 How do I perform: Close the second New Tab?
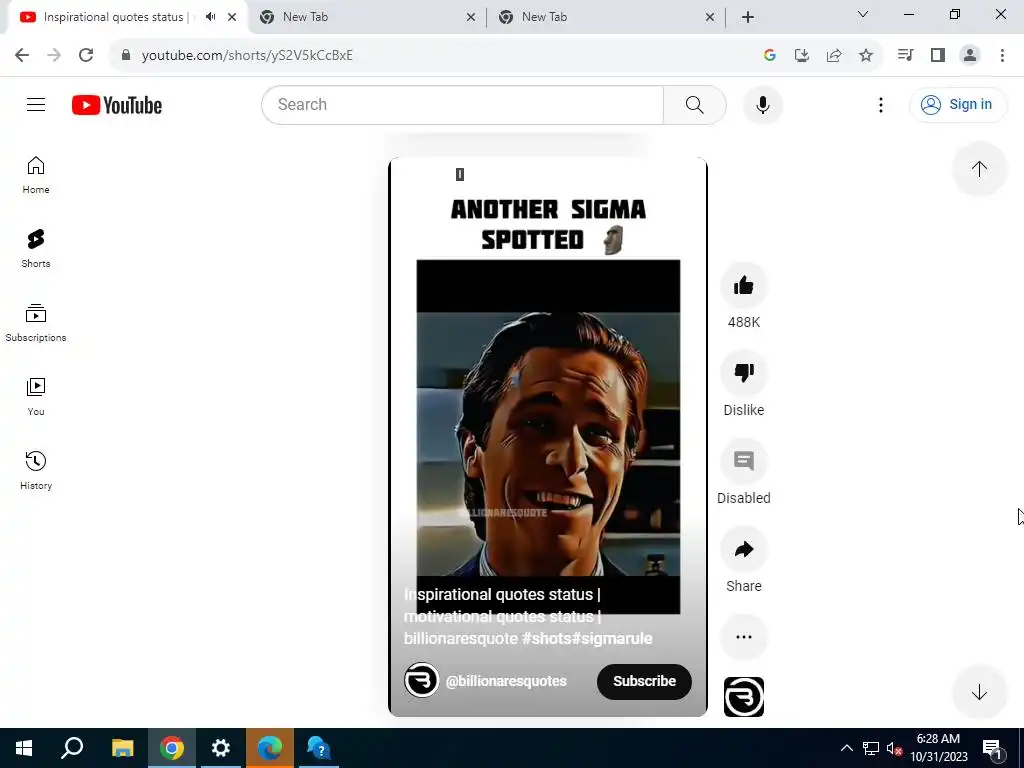tap(471, 17)
